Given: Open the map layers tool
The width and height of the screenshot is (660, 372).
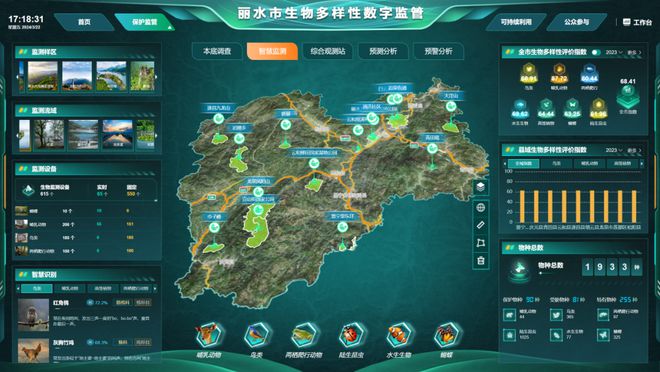Looking at the screenshot, I should pyautogui.click(x=481, y=186).
